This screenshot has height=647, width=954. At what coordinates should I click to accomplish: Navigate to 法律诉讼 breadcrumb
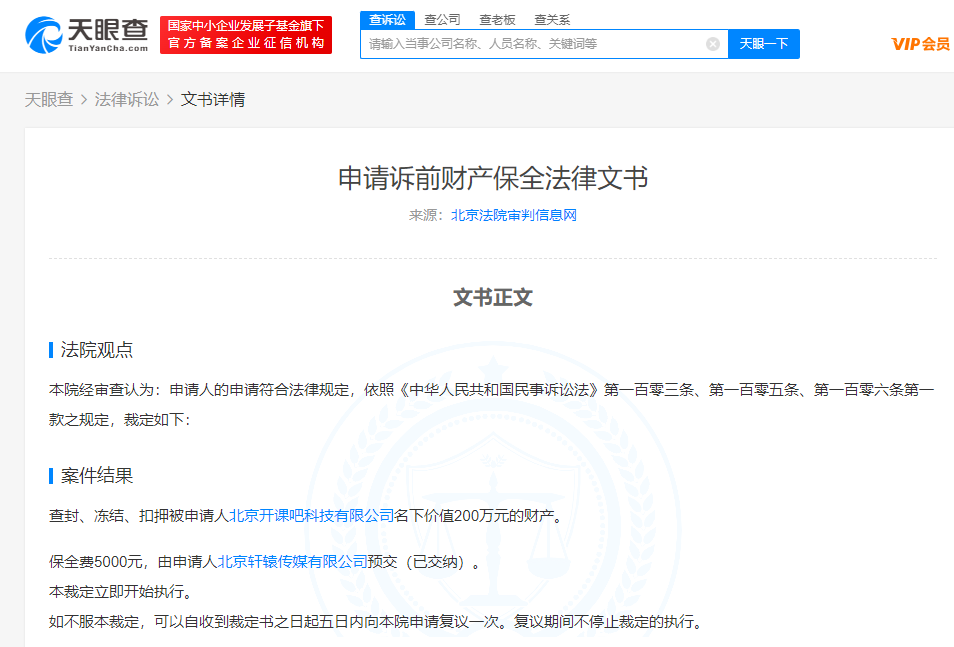point(127,100)
